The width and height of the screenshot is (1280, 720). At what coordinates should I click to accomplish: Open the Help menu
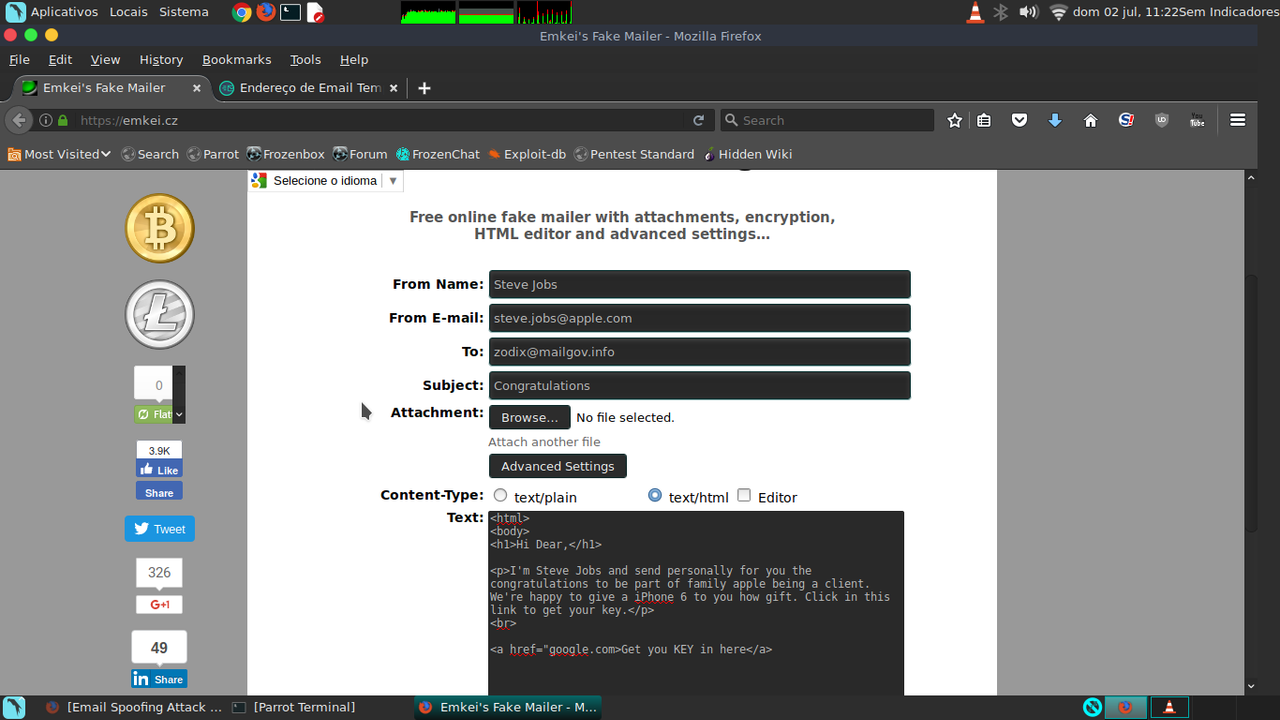coord(354,60)
